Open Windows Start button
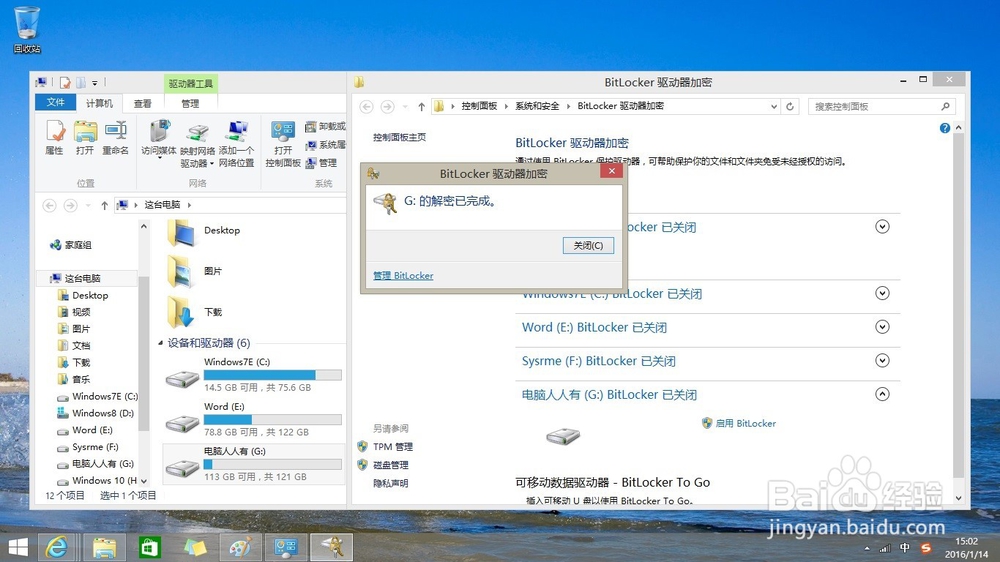The image size is (1000, 562). (18, 547)
